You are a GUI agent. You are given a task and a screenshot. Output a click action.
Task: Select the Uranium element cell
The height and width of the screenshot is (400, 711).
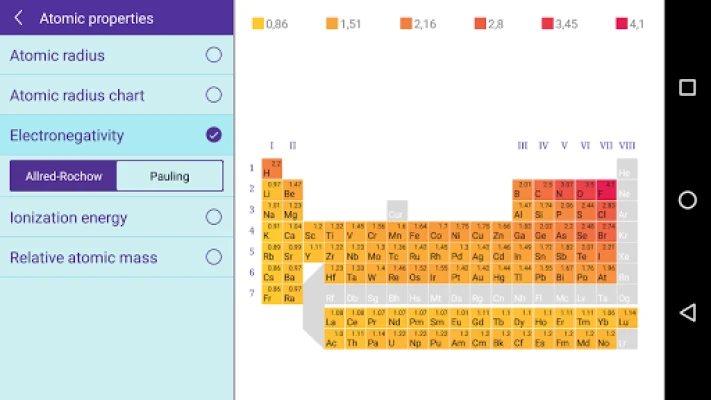[394, 340]
